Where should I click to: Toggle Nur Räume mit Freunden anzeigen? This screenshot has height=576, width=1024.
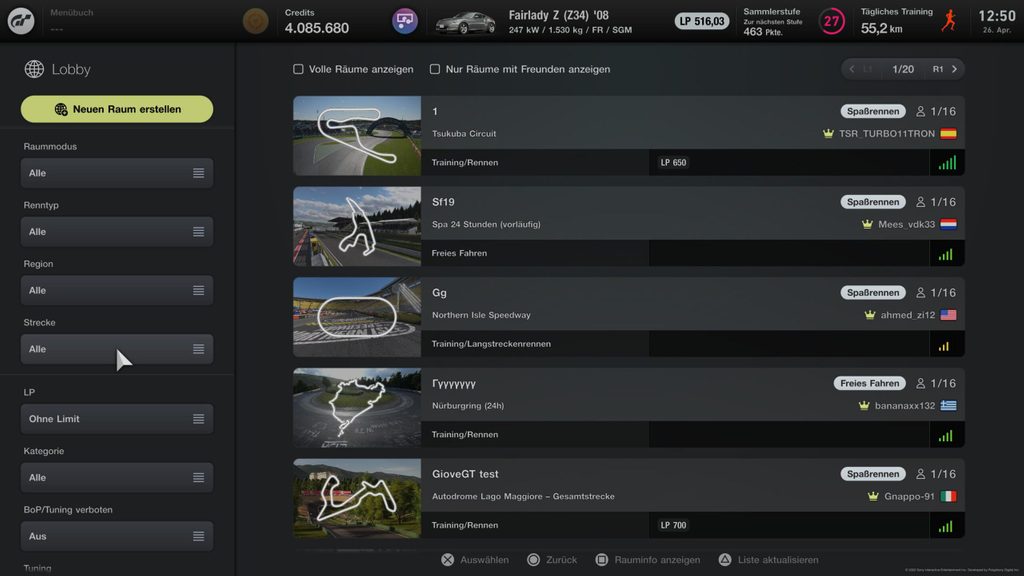click(x=435, y=69)
